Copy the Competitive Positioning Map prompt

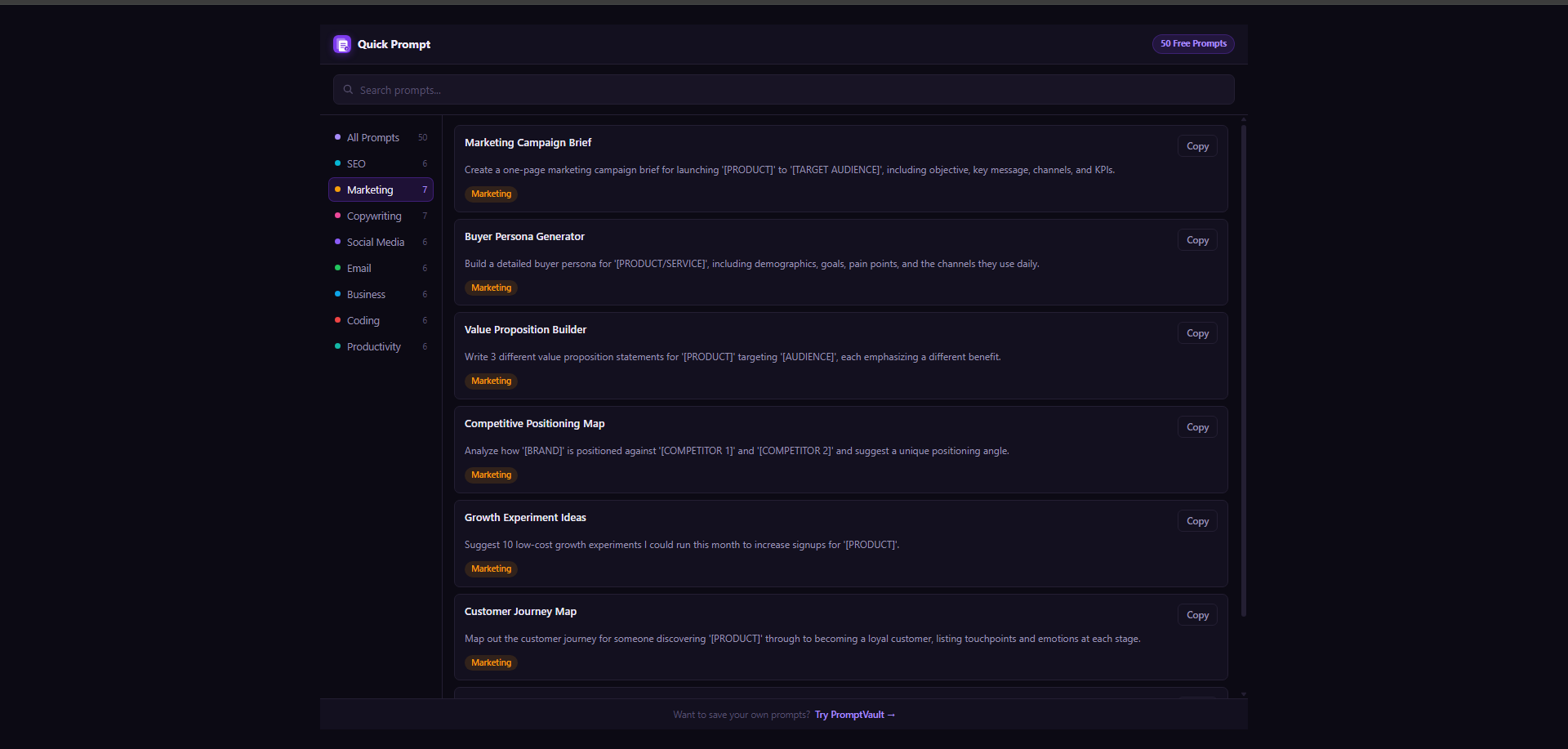pos(1197,427)
